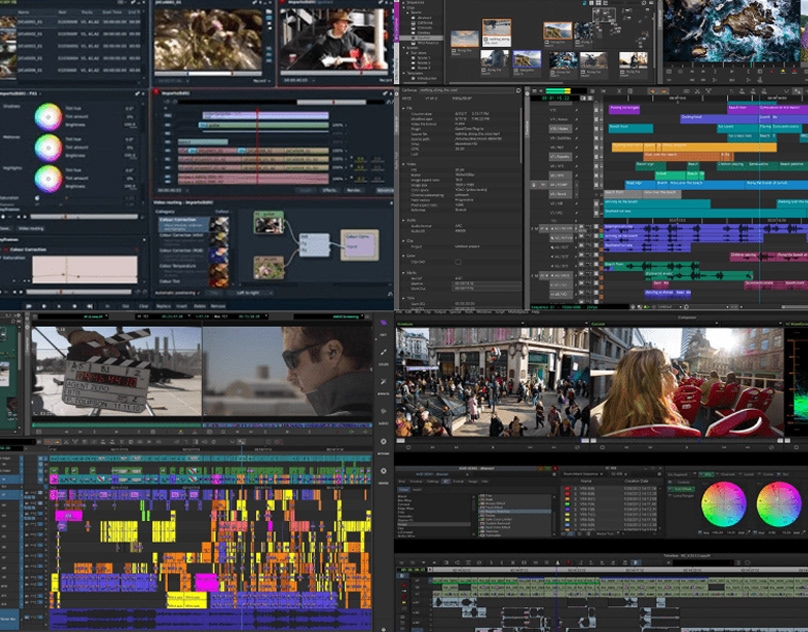Toggle the Luma Ranges checkbox
808x632 pixels.
pos(671,495)
